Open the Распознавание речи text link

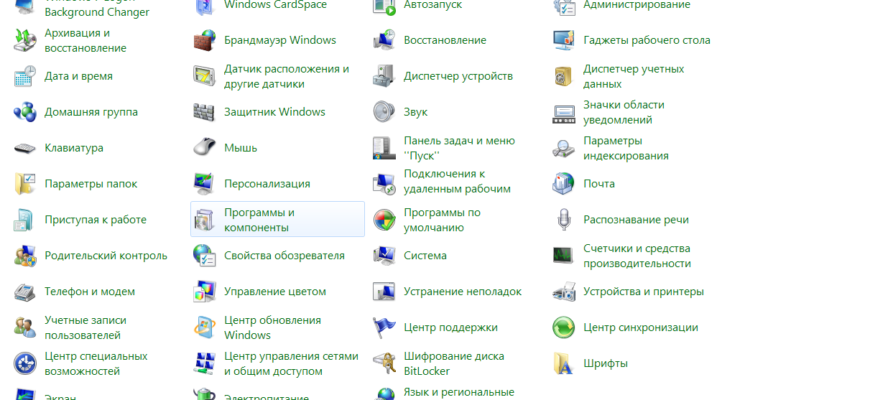(x=636, y=220)
